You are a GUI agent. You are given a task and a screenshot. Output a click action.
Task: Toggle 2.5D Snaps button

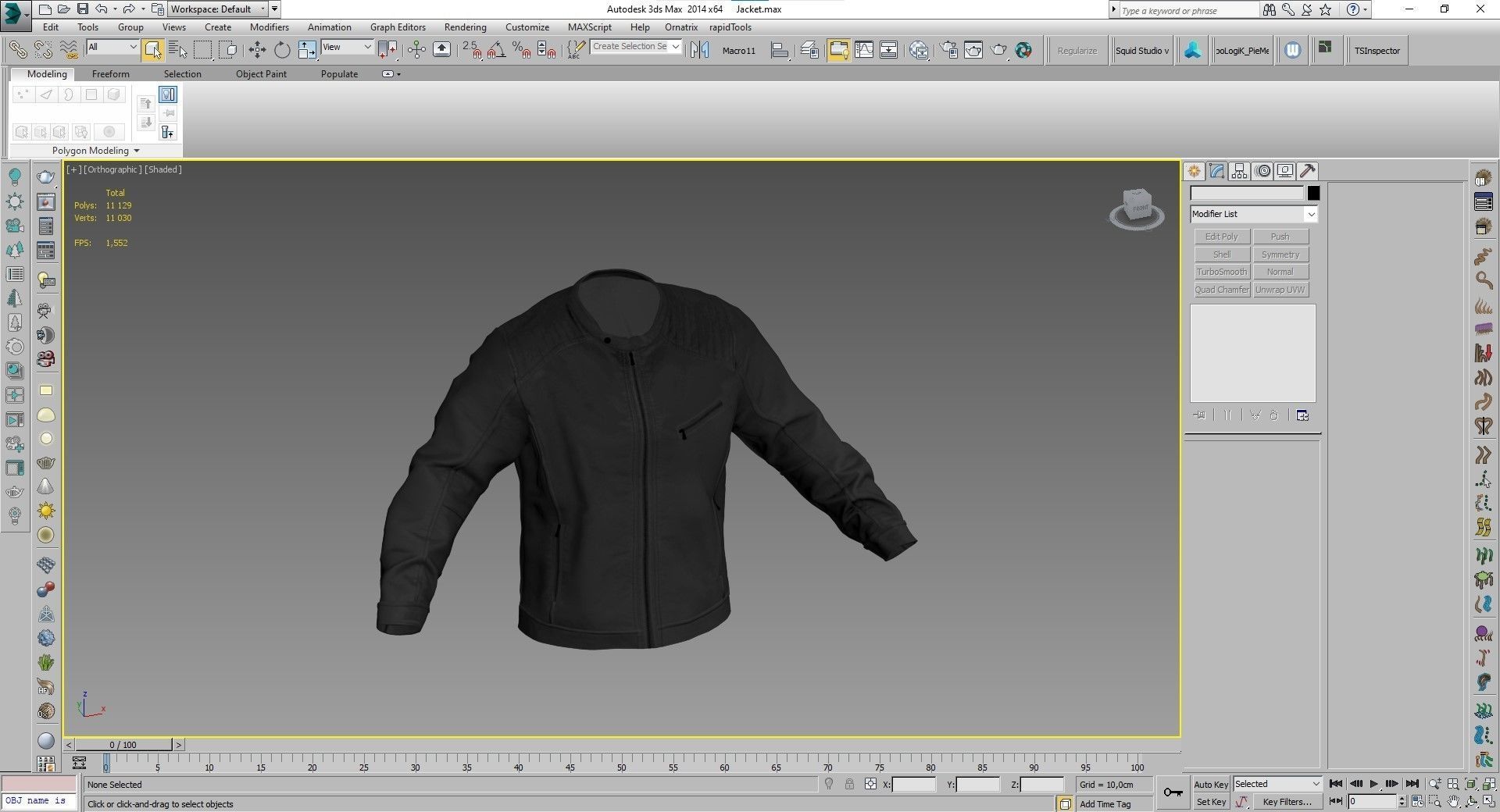click(x=471, y=51)
